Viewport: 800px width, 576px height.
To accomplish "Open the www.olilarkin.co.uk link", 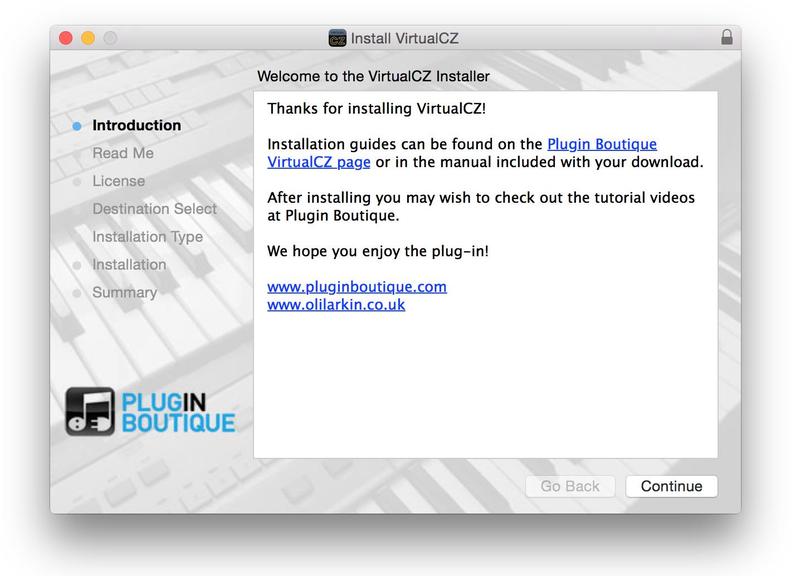I will (x=336, y=305).
